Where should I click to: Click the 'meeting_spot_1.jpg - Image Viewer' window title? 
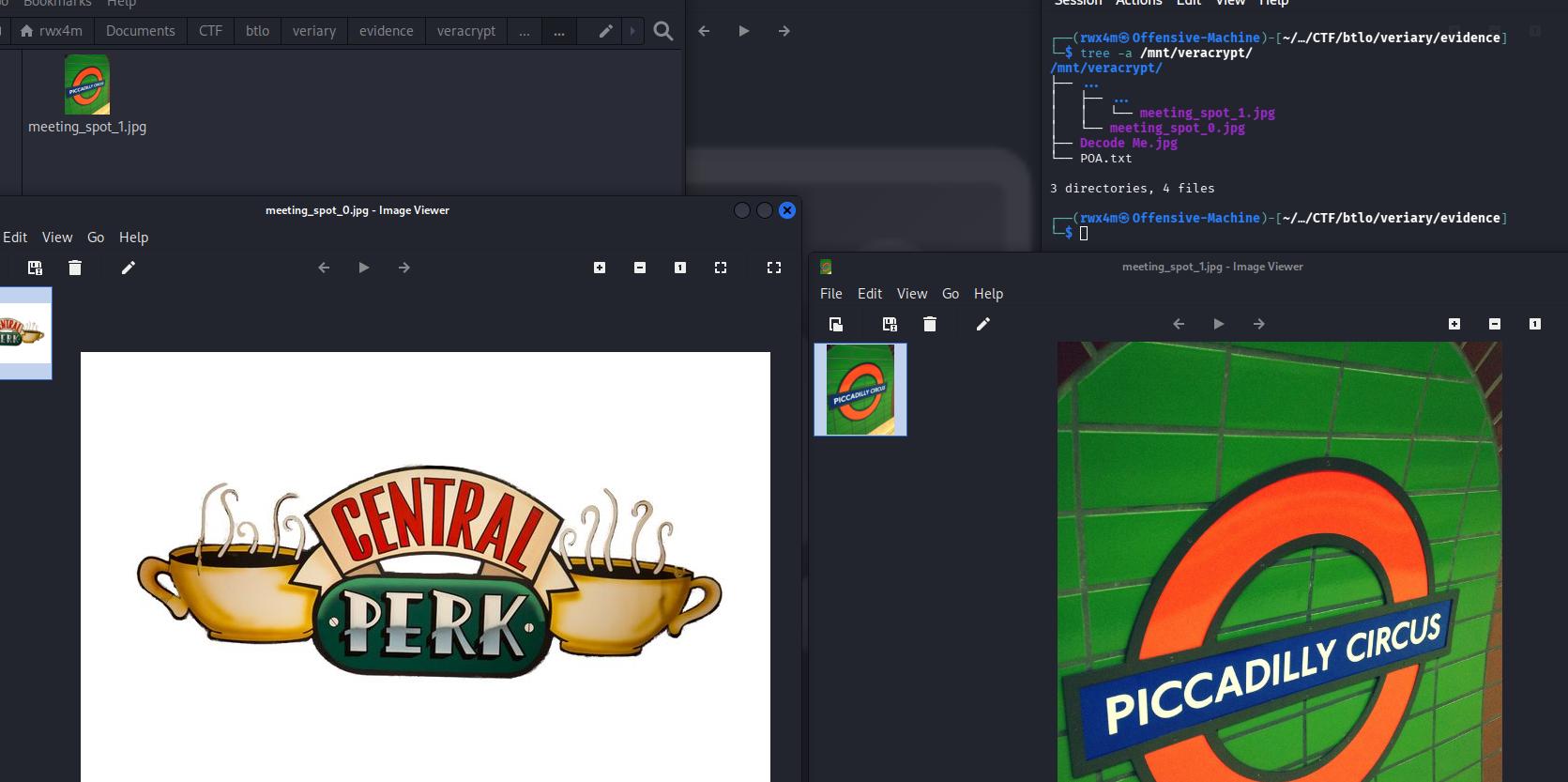[x=1212, y=267]
